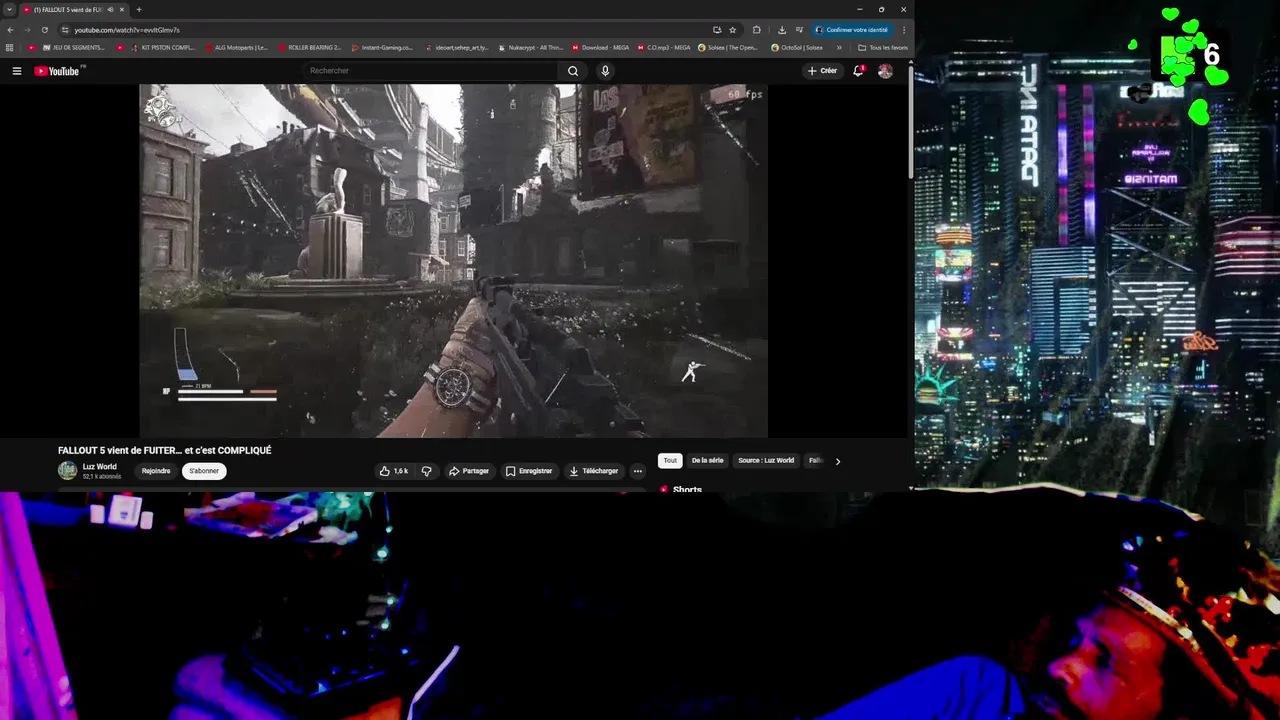Open the Tous les favoris bookmarks folder
This screenshot has height=720, width=1280.
[883, 48]
